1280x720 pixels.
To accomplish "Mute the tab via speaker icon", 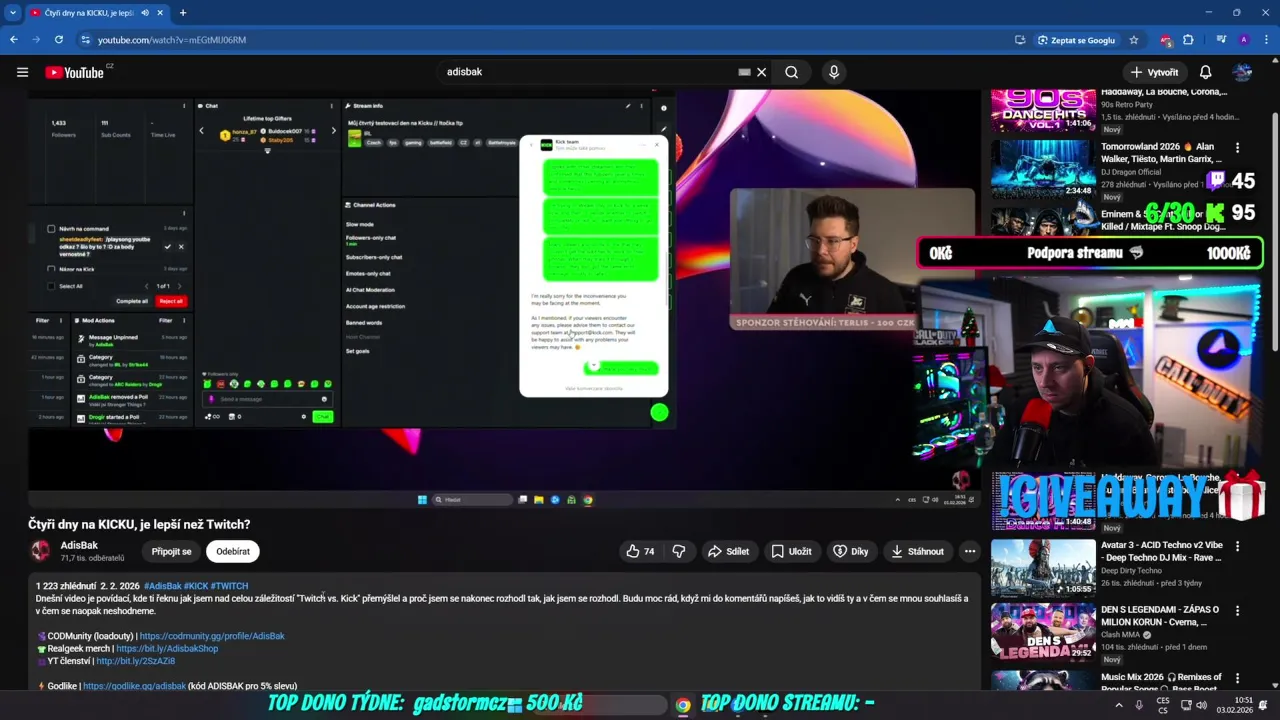I will coord(145,13).
